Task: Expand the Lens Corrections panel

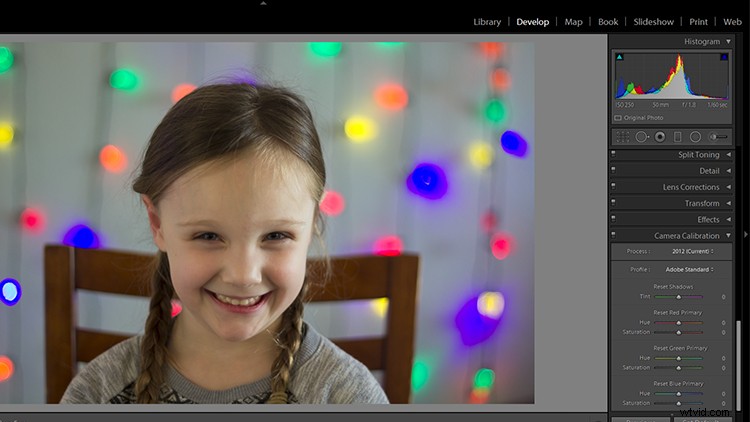Action: pos(728,187)
